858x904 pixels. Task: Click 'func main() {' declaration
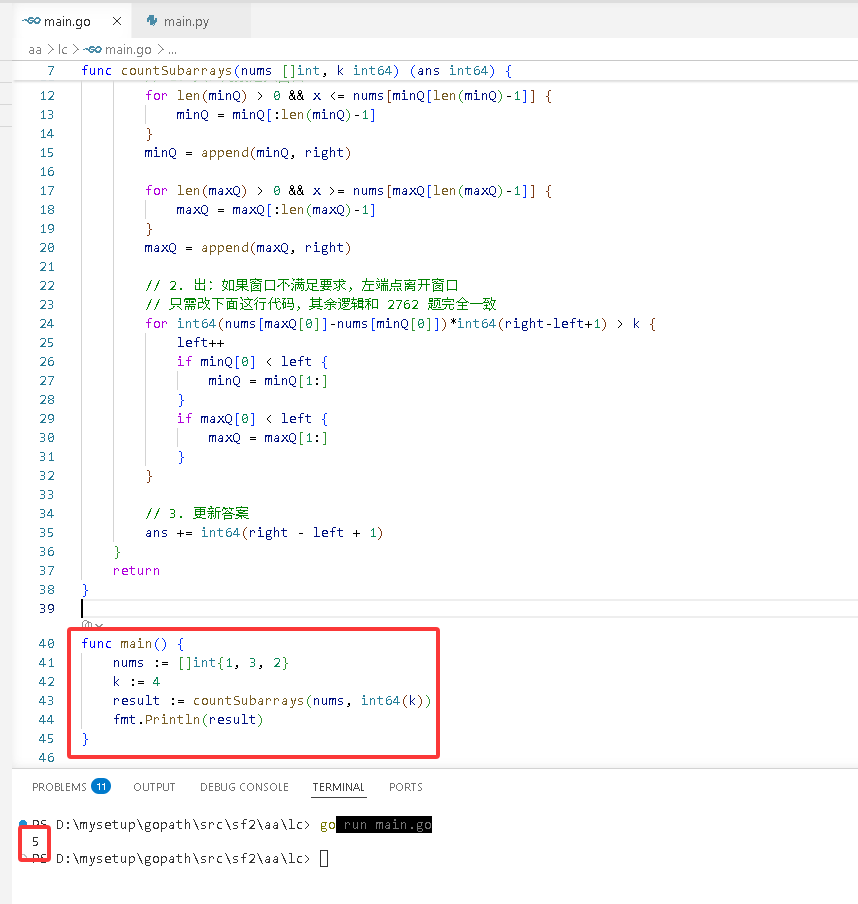coord(132,643)
